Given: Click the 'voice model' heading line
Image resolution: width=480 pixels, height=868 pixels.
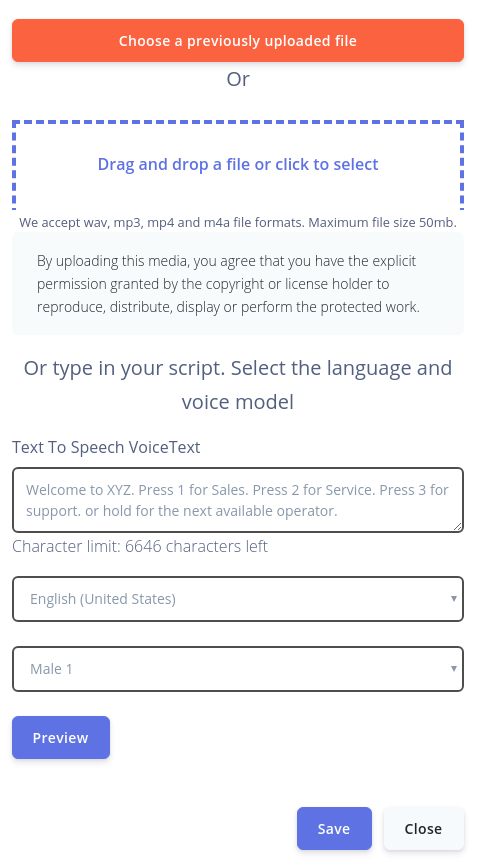Looking at the screenshot, I should tap(238, 402).
